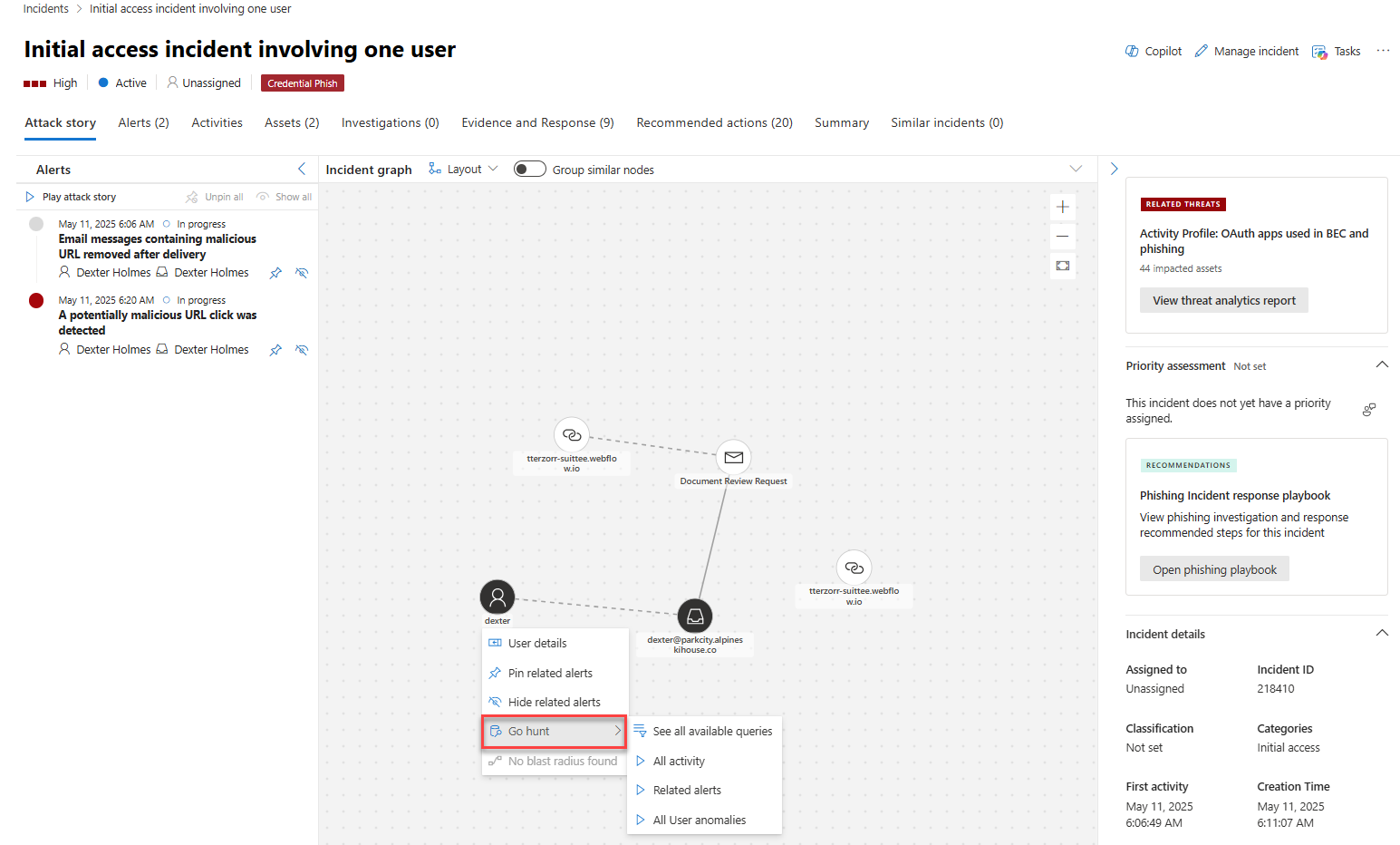1400x845 pixels.
Task: Click the Document Review Request email node
Action: (x=733, y=458)
